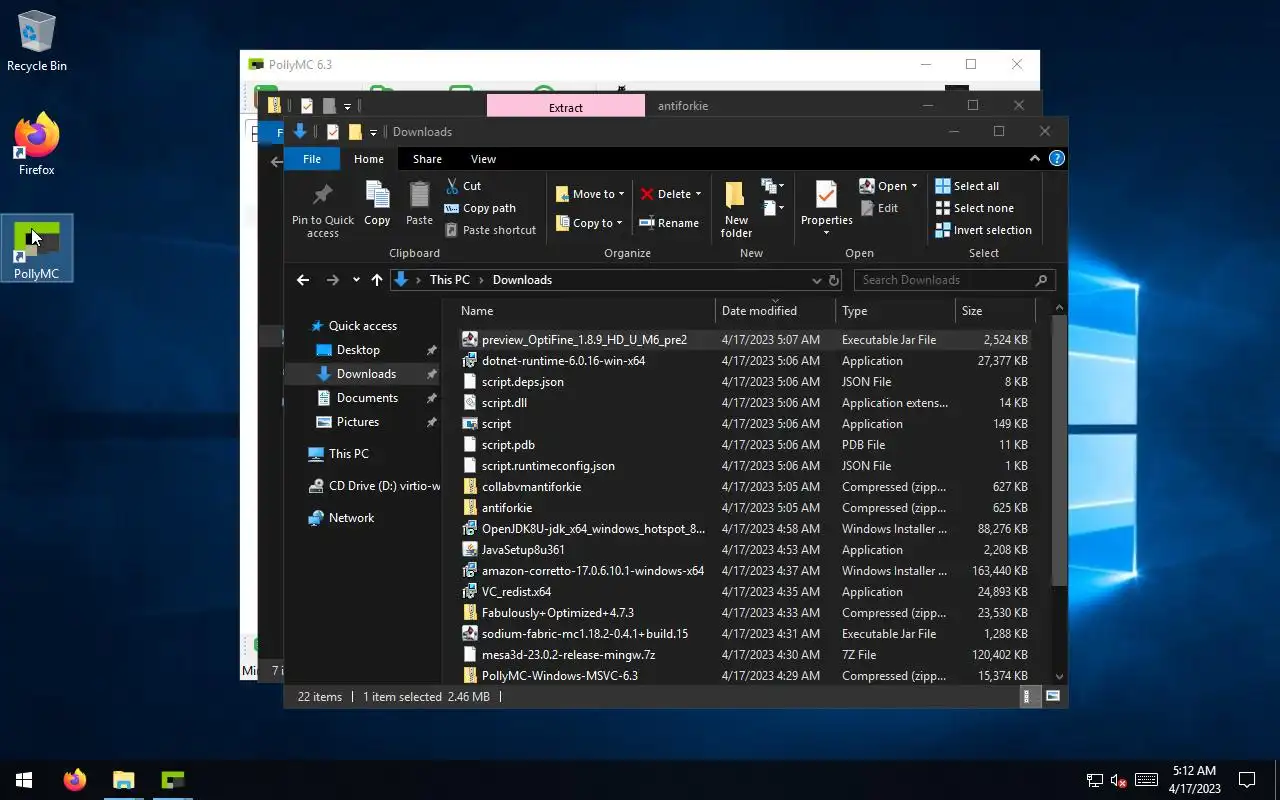Select Quick access in navigation pane

(363, 326)
